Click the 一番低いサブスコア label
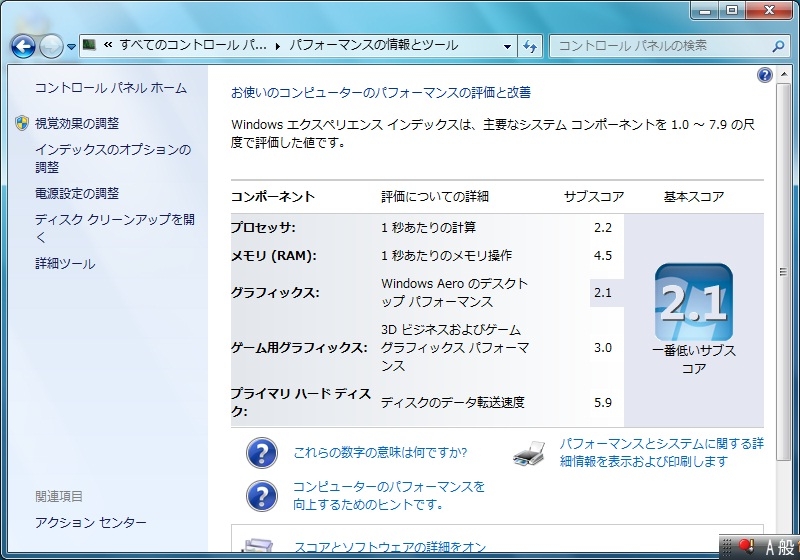 click(x=694, y=360)
